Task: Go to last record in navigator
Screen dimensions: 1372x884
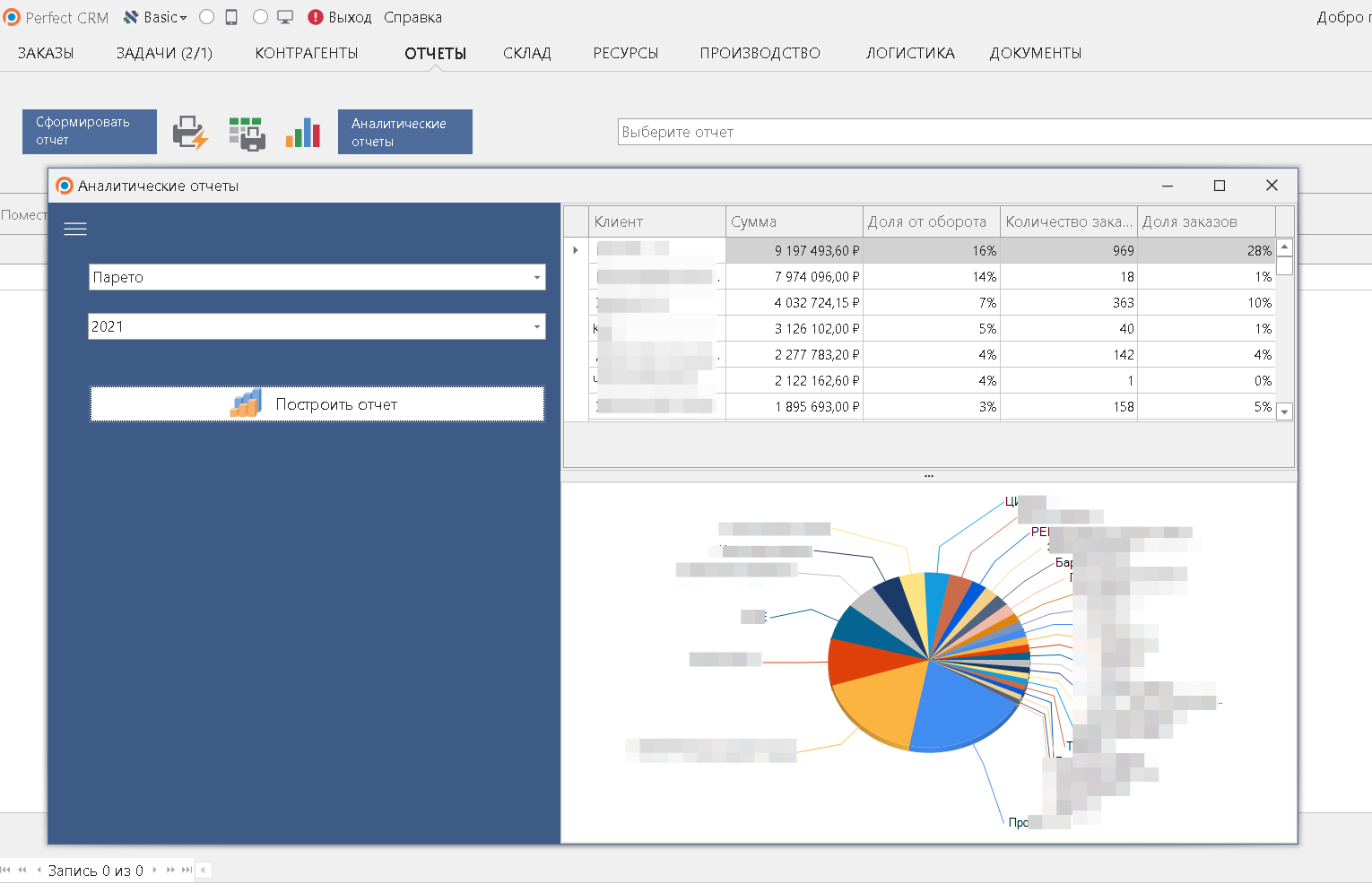Action: 187,870
